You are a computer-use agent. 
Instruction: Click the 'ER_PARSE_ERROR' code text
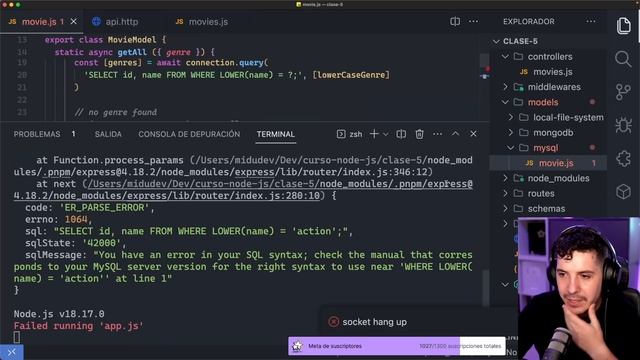[x=104, y=208]
